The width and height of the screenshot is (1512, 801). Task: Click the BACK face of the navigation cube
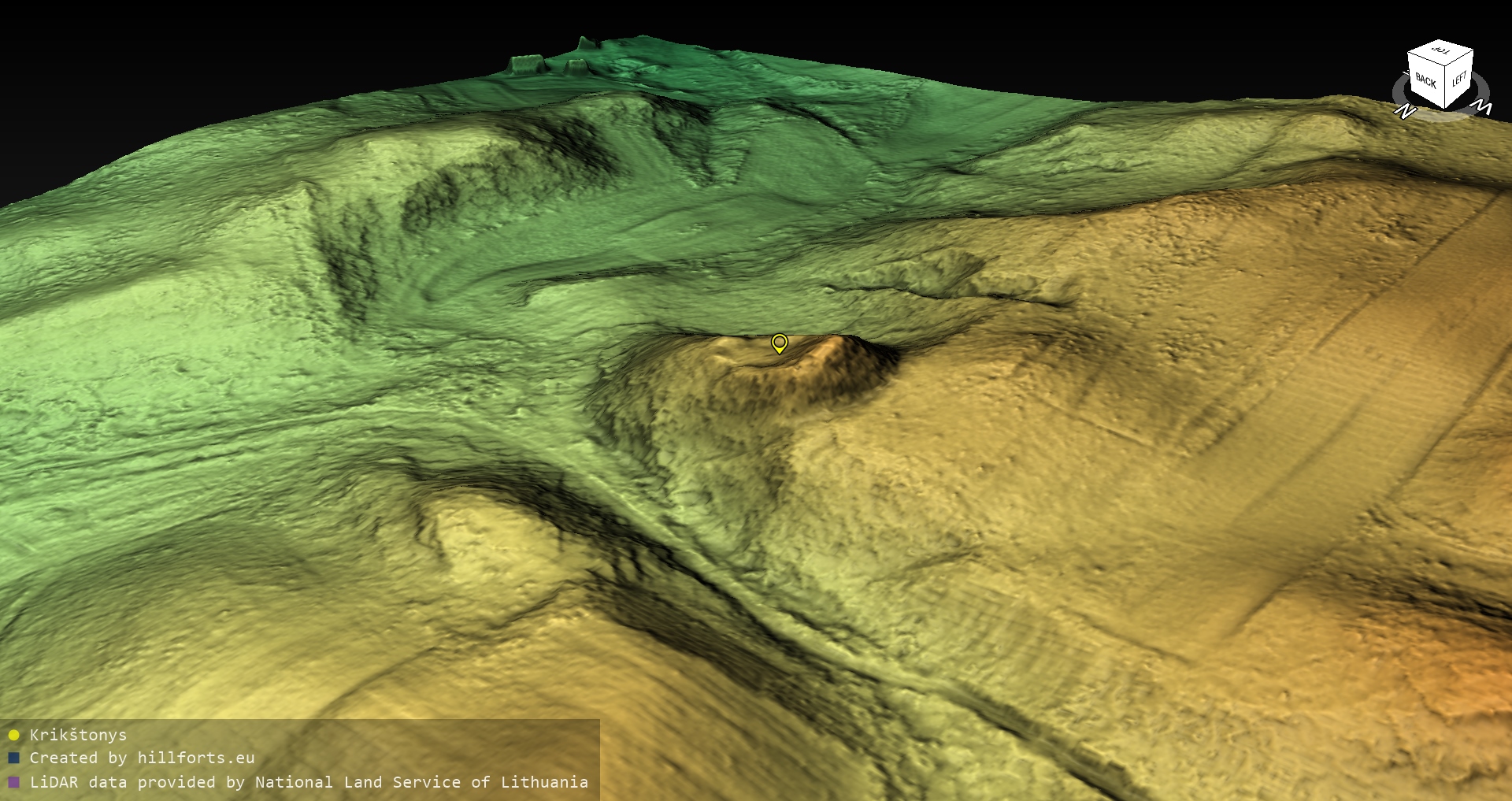point(1425,80)
